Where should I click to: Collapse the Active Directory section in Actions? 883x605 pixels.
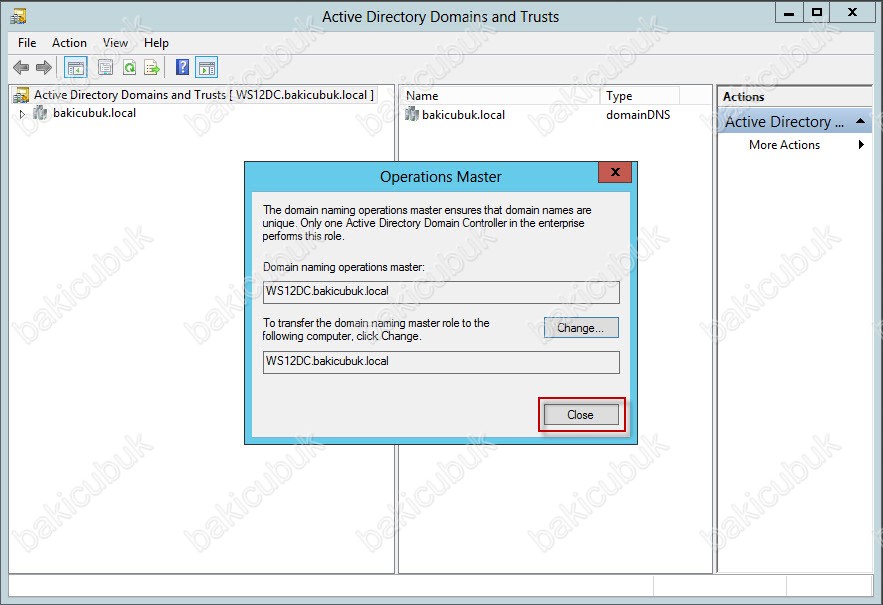pyautogui.click(x=860, y=121)
